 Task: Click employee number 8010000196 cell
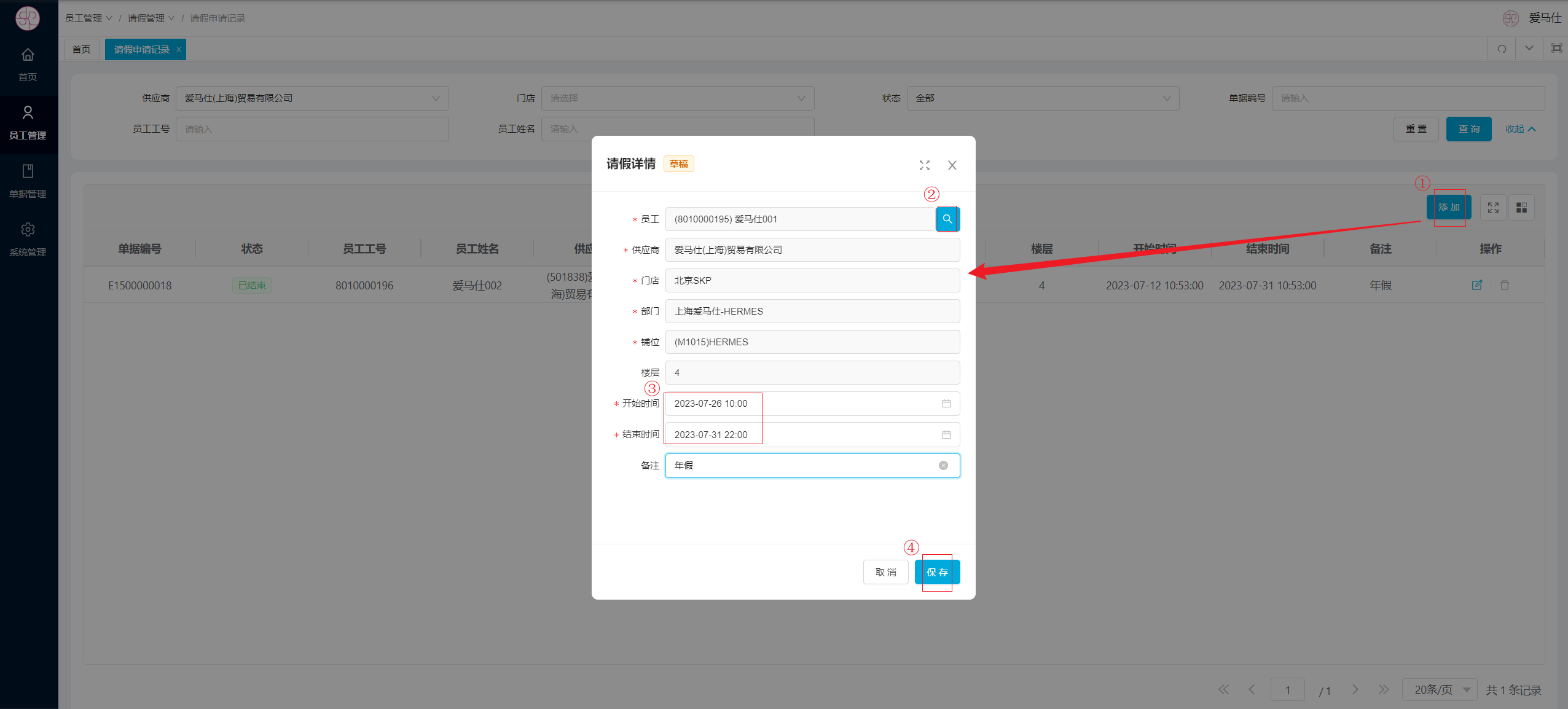[364, 286]
